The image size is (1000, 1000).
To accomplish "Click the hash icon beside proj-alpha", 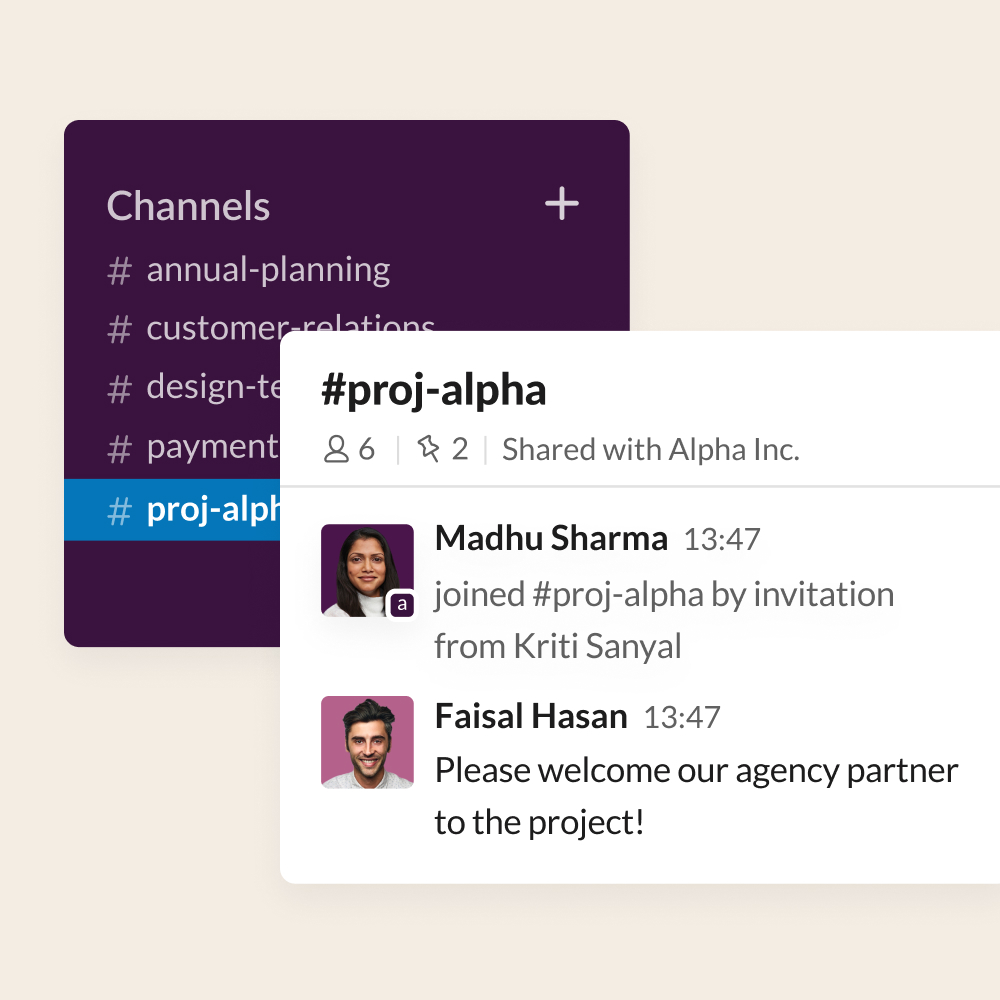I will (118, 510).
